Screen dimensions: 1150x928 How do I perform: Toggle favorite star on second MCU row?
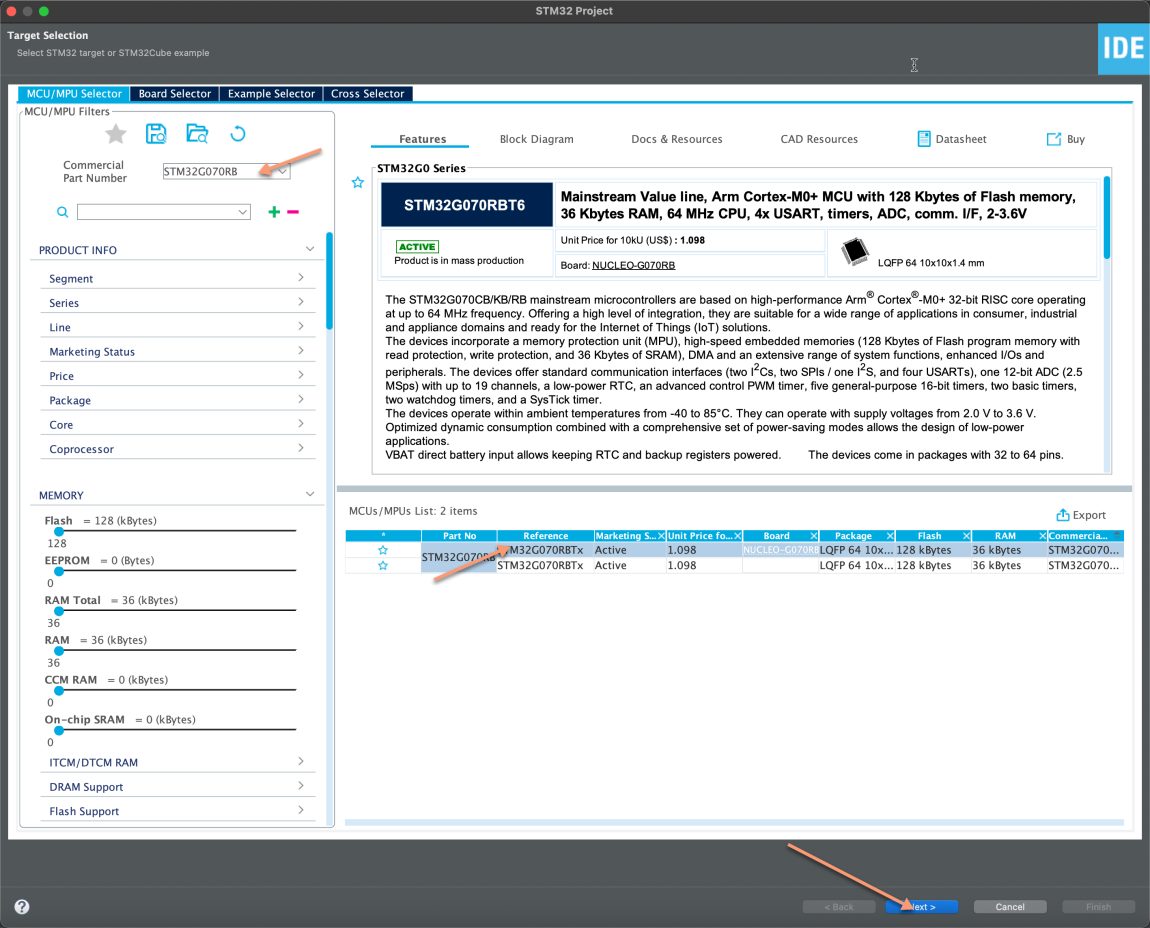(382, 566)
